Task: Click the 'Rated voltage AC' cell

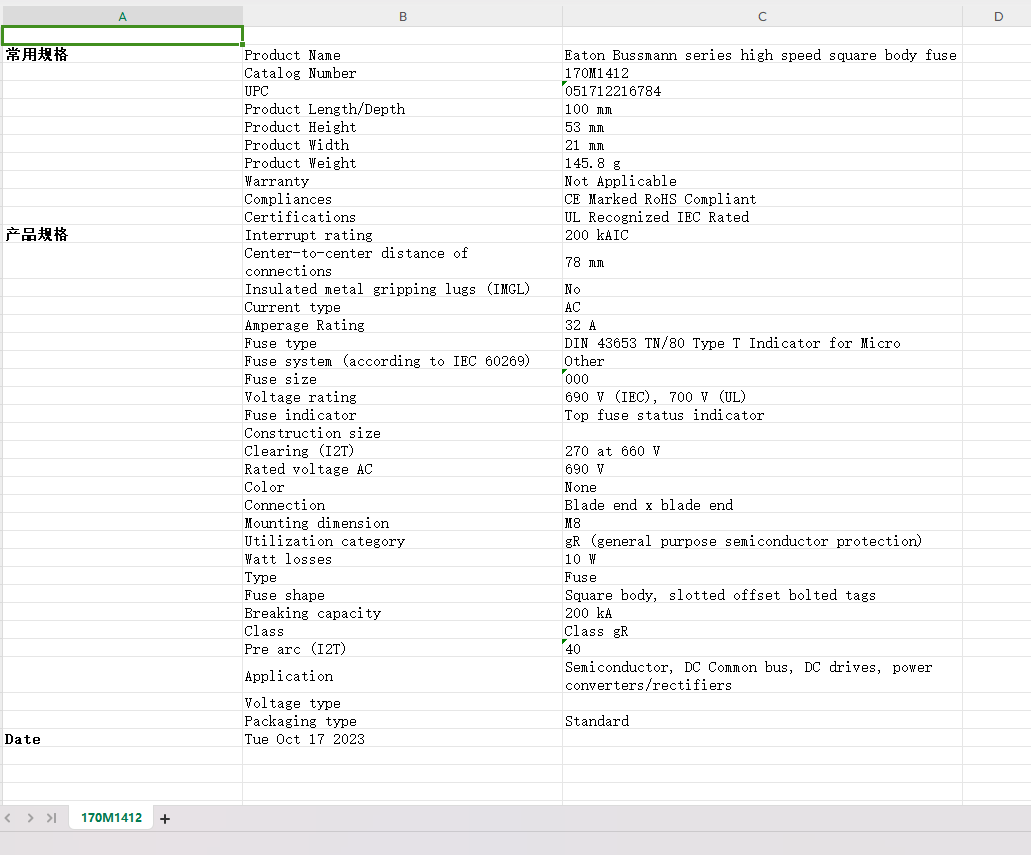Action: [x=402, y=469]
